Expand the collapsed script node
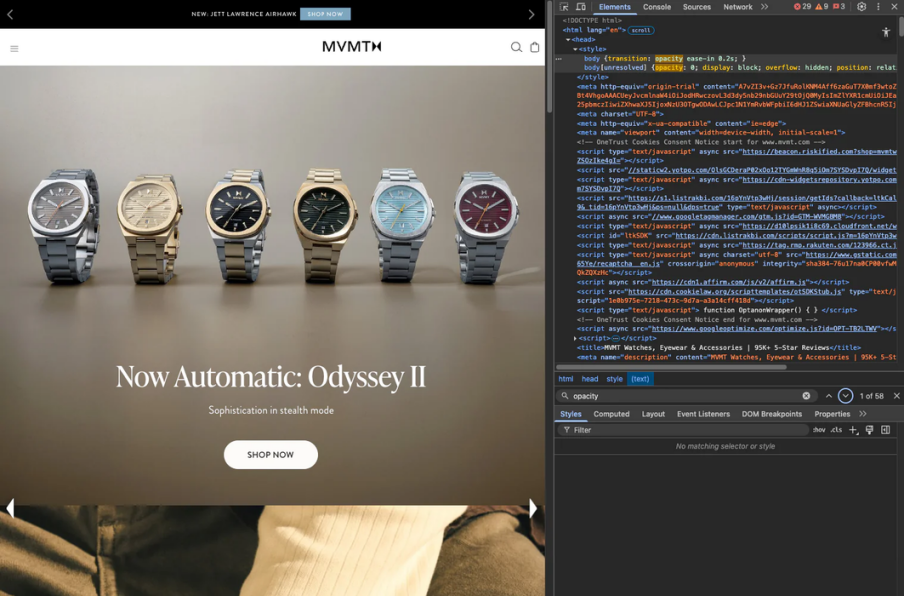Image resolution: width=904 pixels, height=596 pixels. [x=575, y=338]
